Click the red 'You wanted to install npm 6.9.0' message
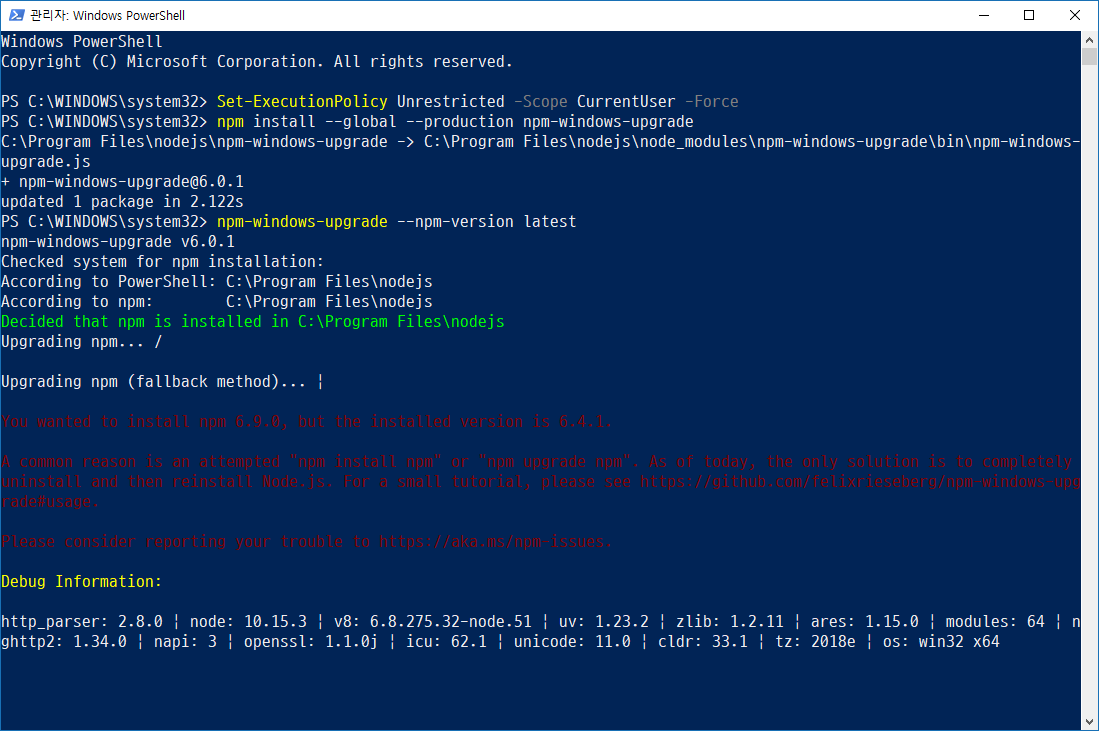 coord(306,421)
